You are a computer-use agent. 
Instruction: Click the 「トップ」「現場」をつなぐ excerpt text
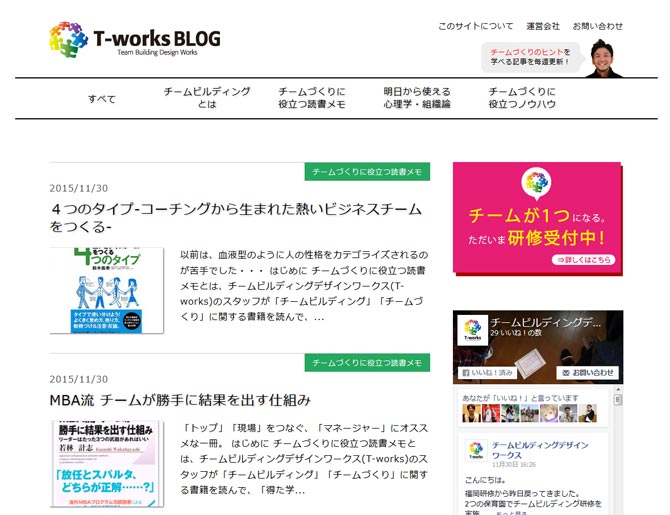[x=304, y=459]
